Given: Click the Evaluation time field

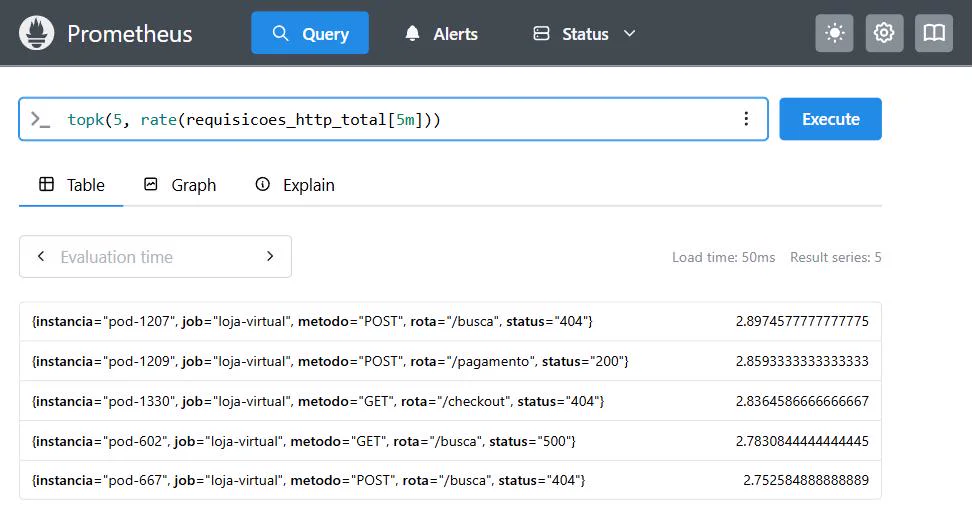Looking at the screenshot, I should click(156, 257).
